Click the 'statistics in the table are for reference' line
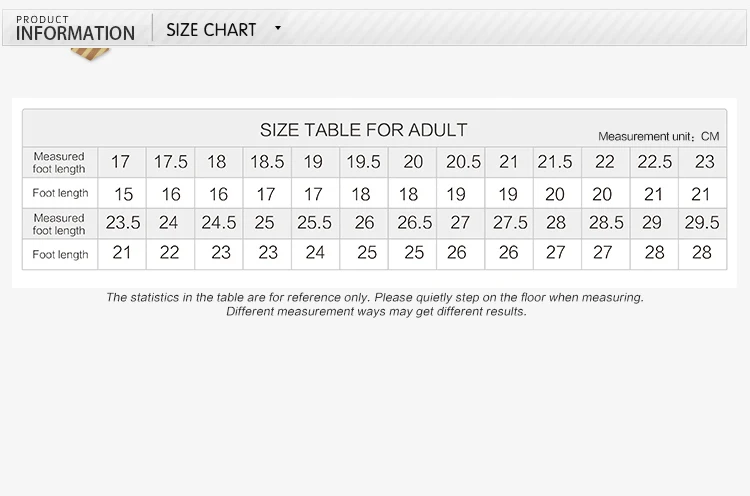750x496 pixels. tap(375, 298)
